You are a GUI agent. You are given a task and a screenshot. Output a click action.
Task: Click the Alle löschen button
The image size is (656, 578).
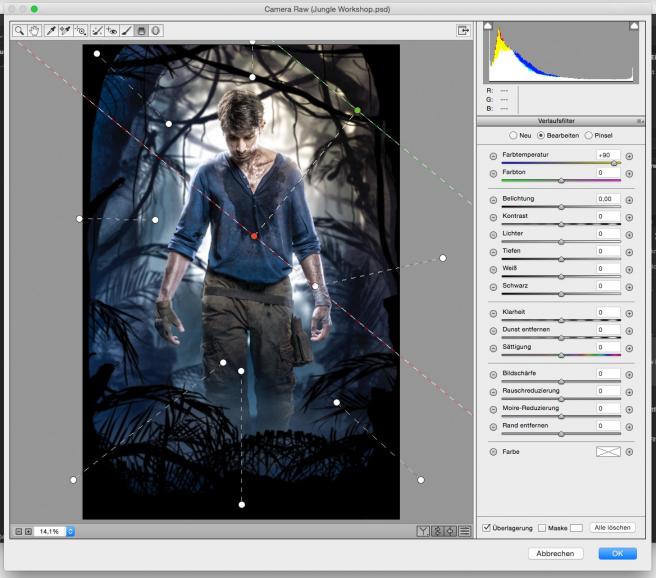tap(612, 528)
